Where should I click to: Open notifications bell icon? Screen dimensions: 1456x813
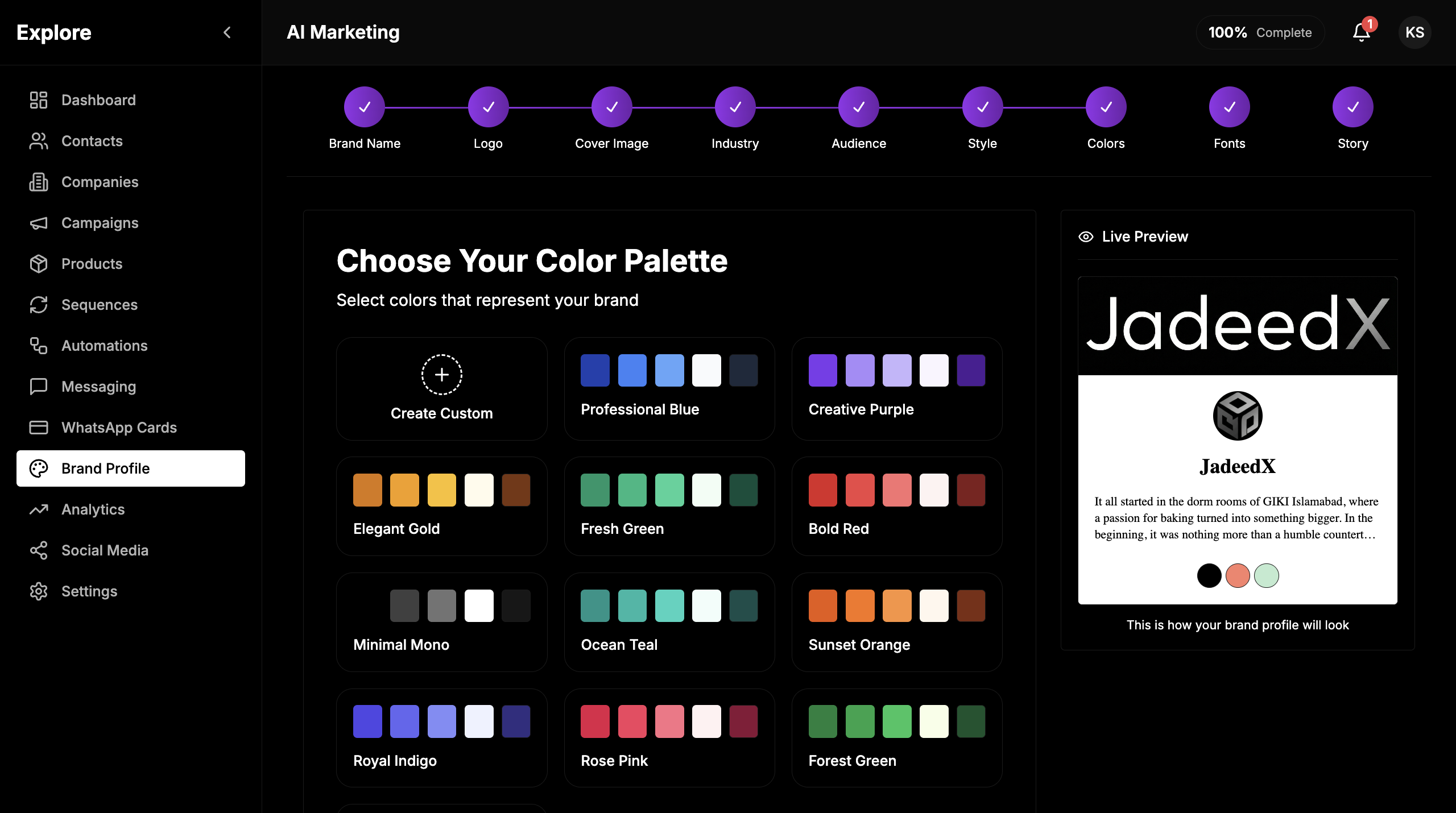(x=1361, y=32)
